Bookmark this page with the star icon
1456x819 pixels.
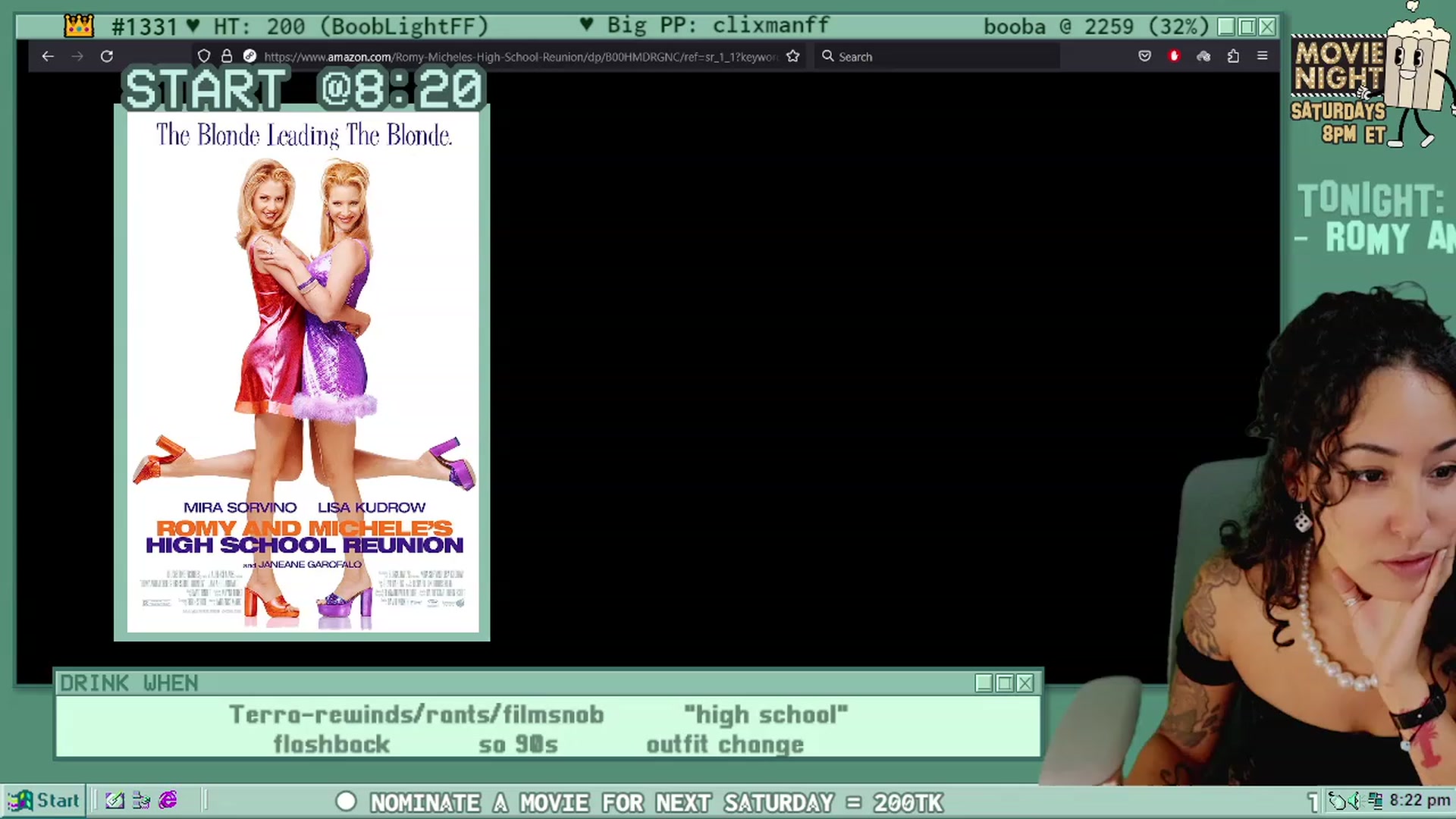pyautogui.click(x=793, y=56)
